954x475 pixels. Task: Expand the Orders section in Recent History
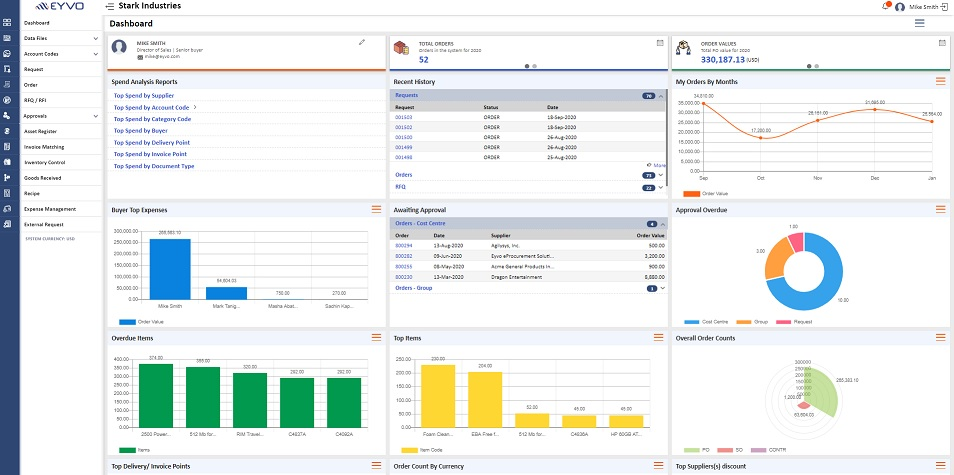404,175
